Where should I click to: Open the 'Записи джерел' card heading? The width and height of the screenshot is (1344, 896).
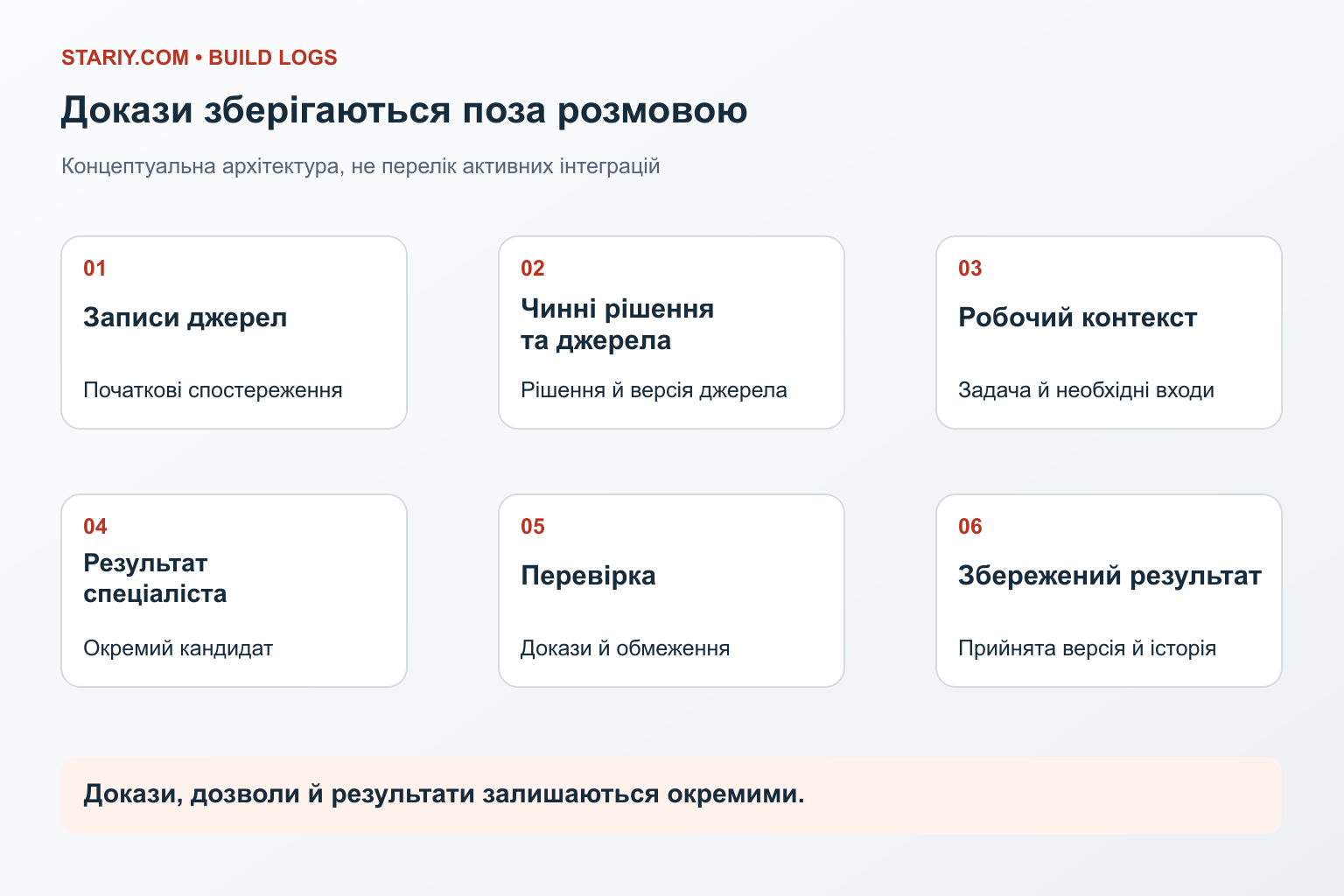tap(185, 318)
